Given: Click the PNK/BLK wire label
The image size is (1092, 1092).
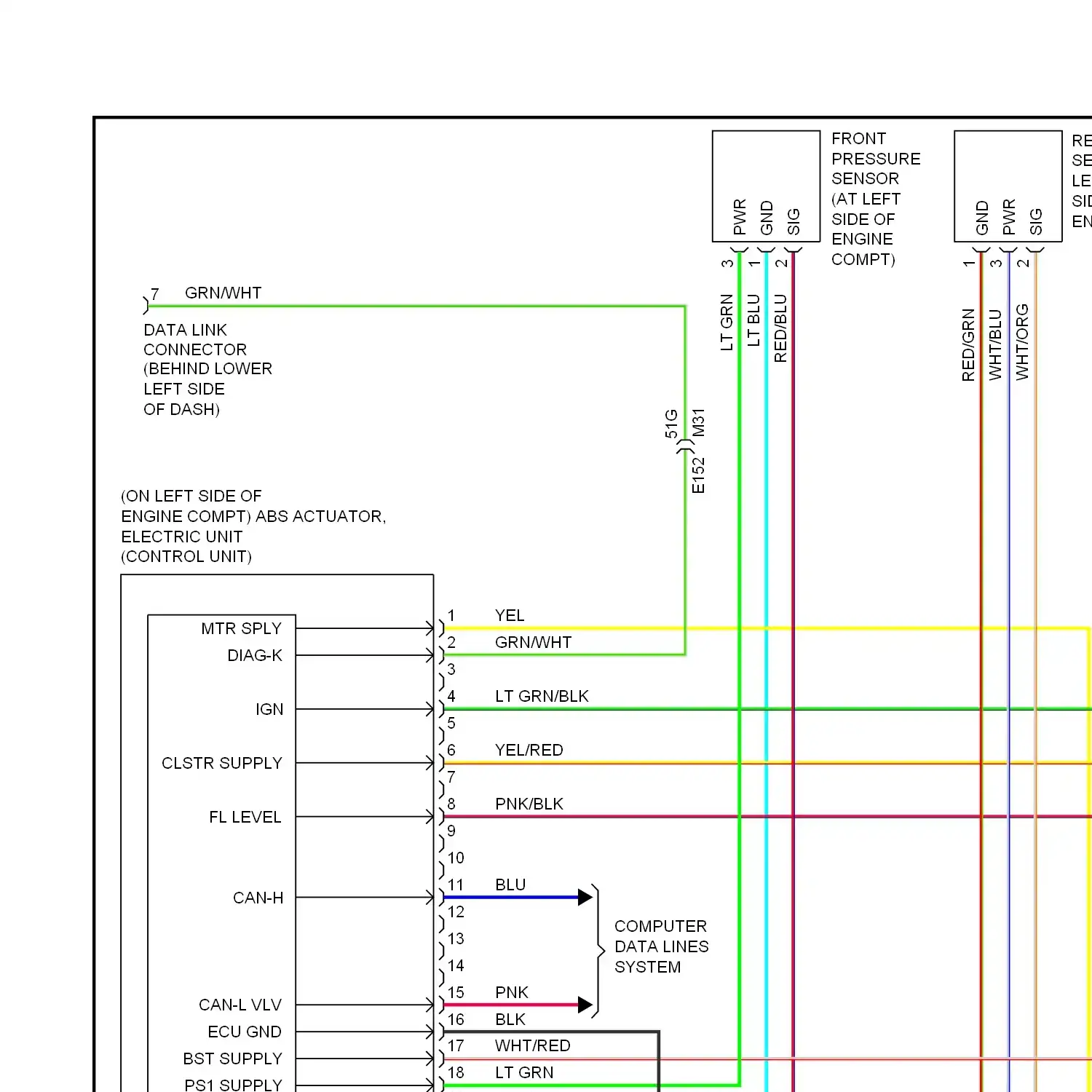Looking at the screenshot, I should (529, 804).
